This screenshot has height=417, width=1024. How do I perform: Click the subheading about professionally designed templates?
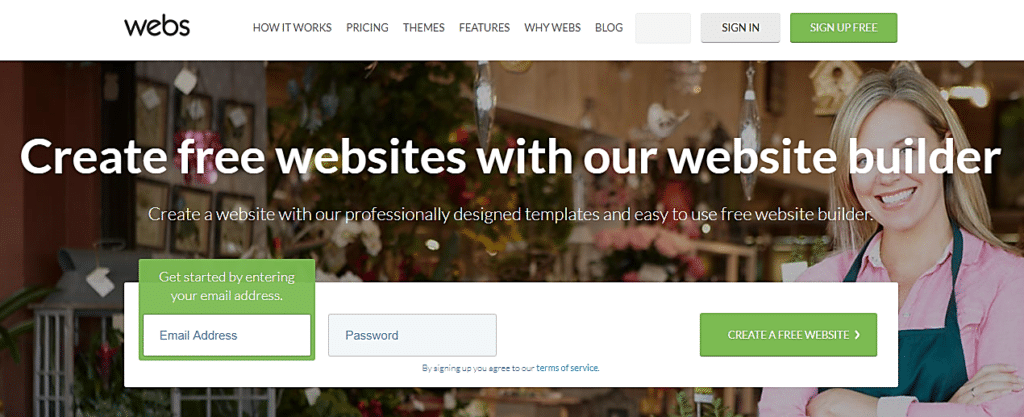click(511, 214)
